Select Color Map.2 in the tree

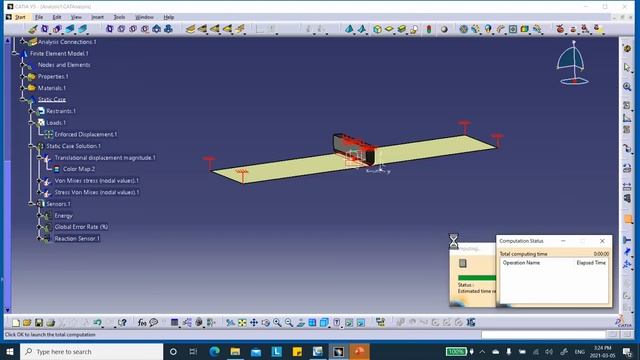tap(79, 169)
